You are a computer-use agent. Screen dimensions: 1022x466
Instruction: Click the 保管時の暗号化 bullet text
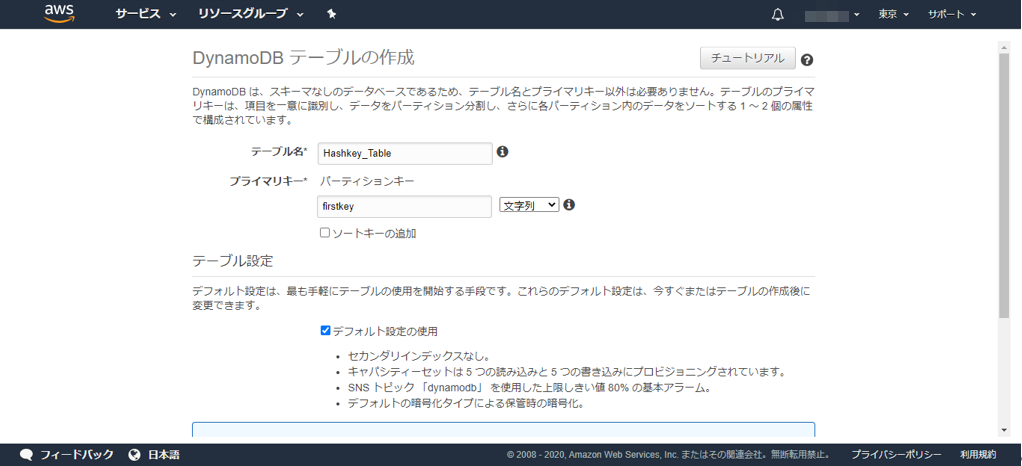[465, 403]
